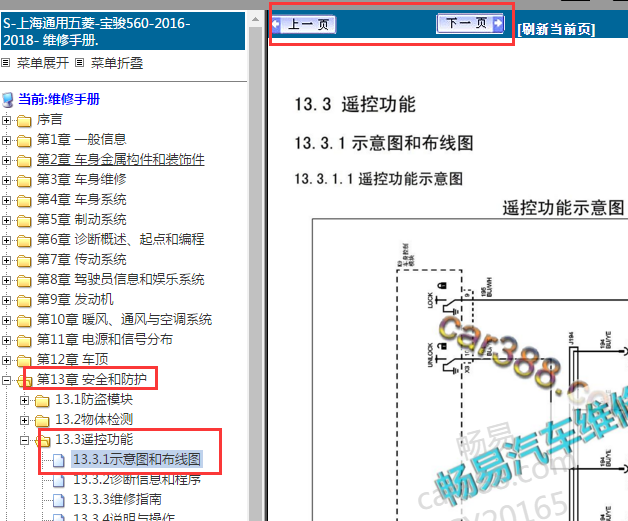This screenshot has height=521, width=628.
Task: Click 菜单展开 to expand all menus
Action: (x=43, y=63)
